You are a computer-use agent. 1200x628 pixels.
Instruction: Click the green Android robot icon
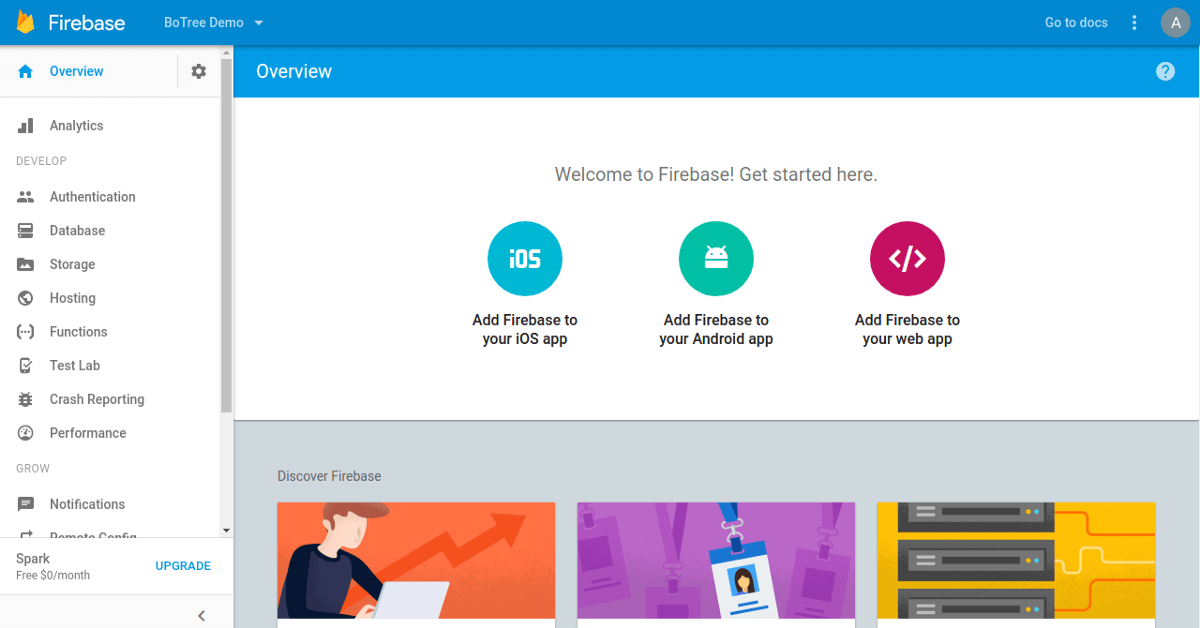[x=716, y=259]
